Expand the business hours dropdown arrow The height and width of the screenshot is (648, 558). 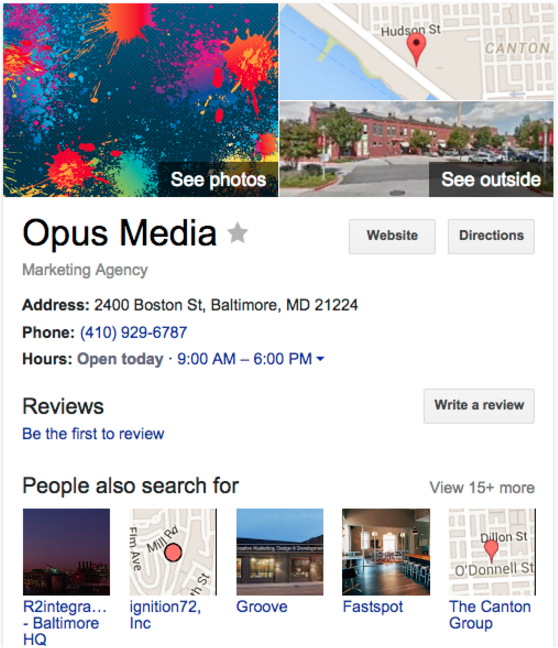[x=320, y=359]
